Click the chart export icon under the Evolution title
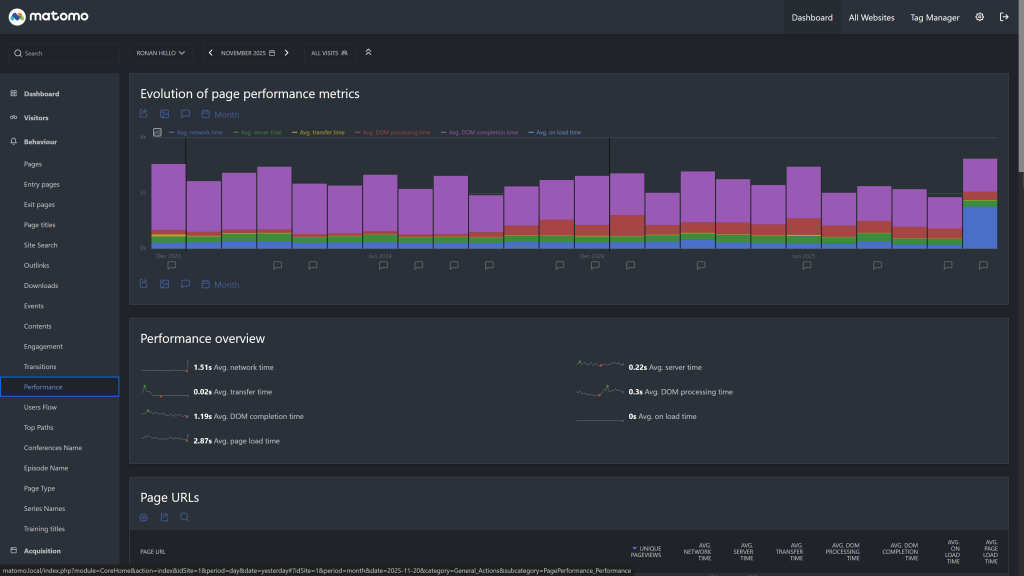Screen dimensions: 1024x576 (x=144, y=114)
